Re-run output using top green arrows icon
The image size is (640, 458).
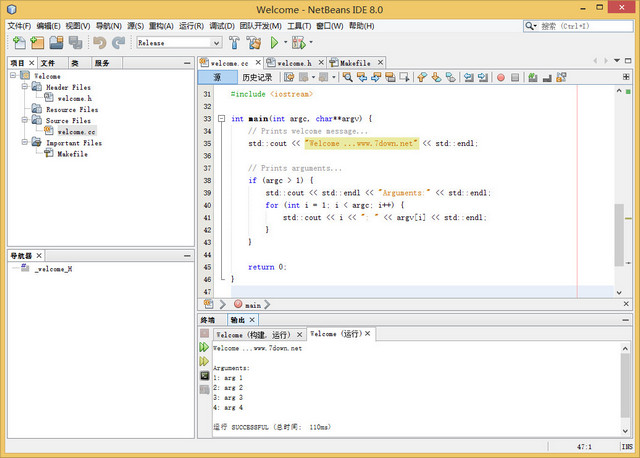click(x=204, y=347)
